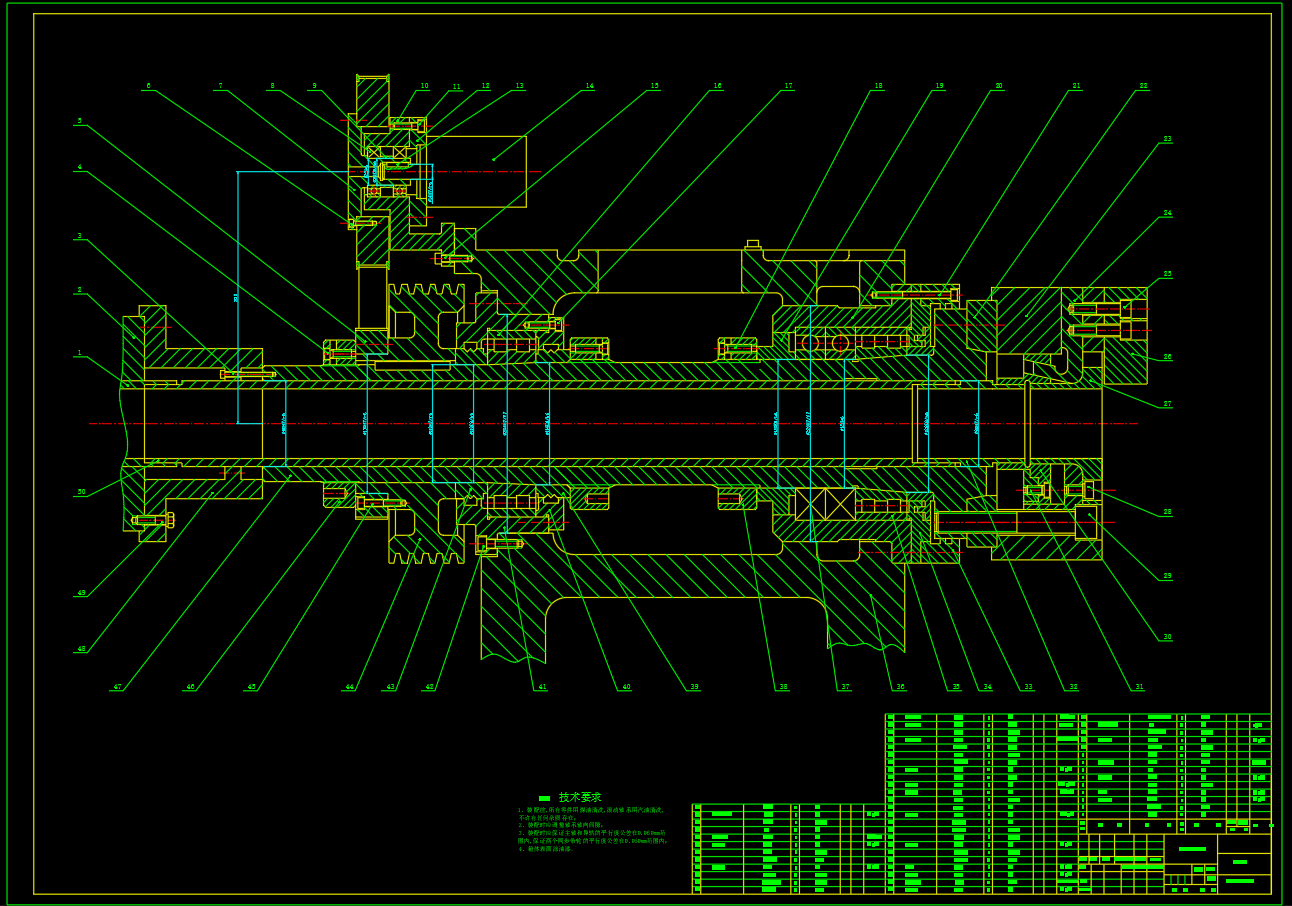Screen dimensions: 1292x906
Task: Select part balloon number 3
Action: (x=80, y=237)
